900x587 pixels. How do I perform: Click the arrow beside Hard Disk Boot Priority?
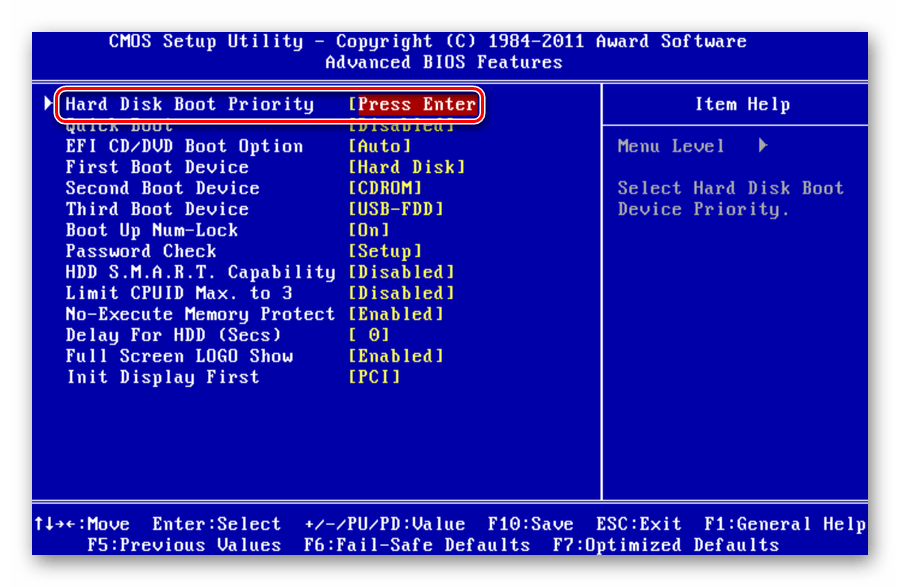click(x=49, y=104)
